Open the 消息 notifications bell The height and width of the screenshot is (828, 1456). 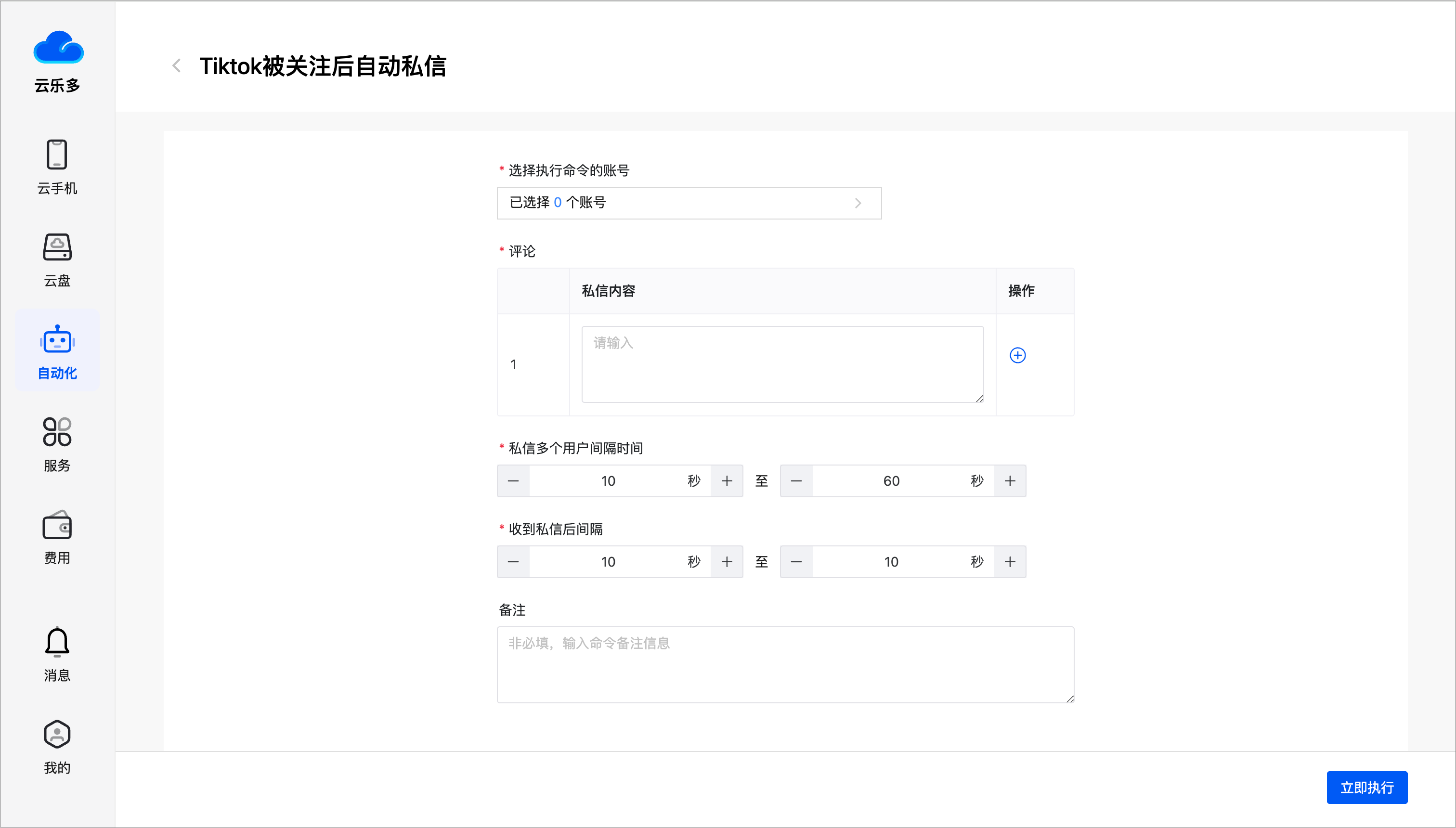[x=57, y=655]
